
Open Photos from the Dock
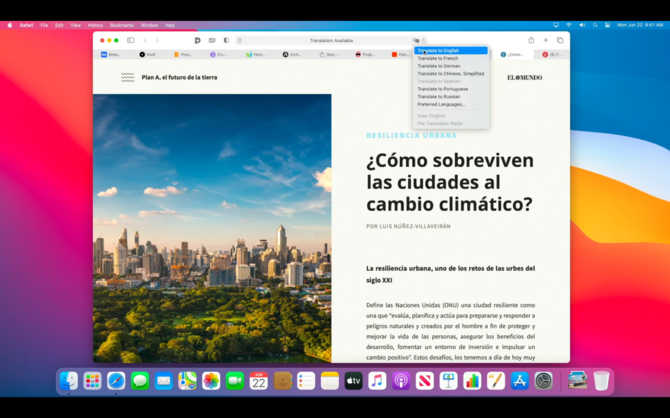click(x=211, y=381)
